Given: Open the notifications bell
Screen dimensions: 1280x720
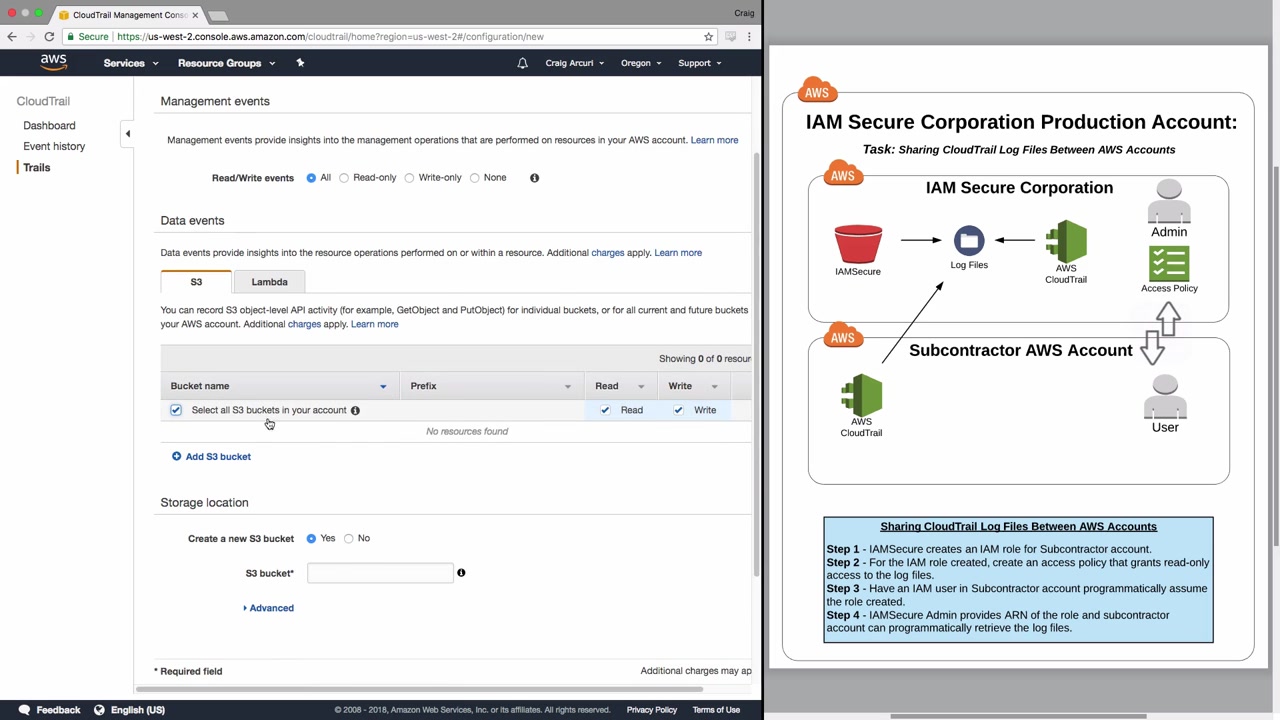Looking at the screenshot, I should 522,63.
